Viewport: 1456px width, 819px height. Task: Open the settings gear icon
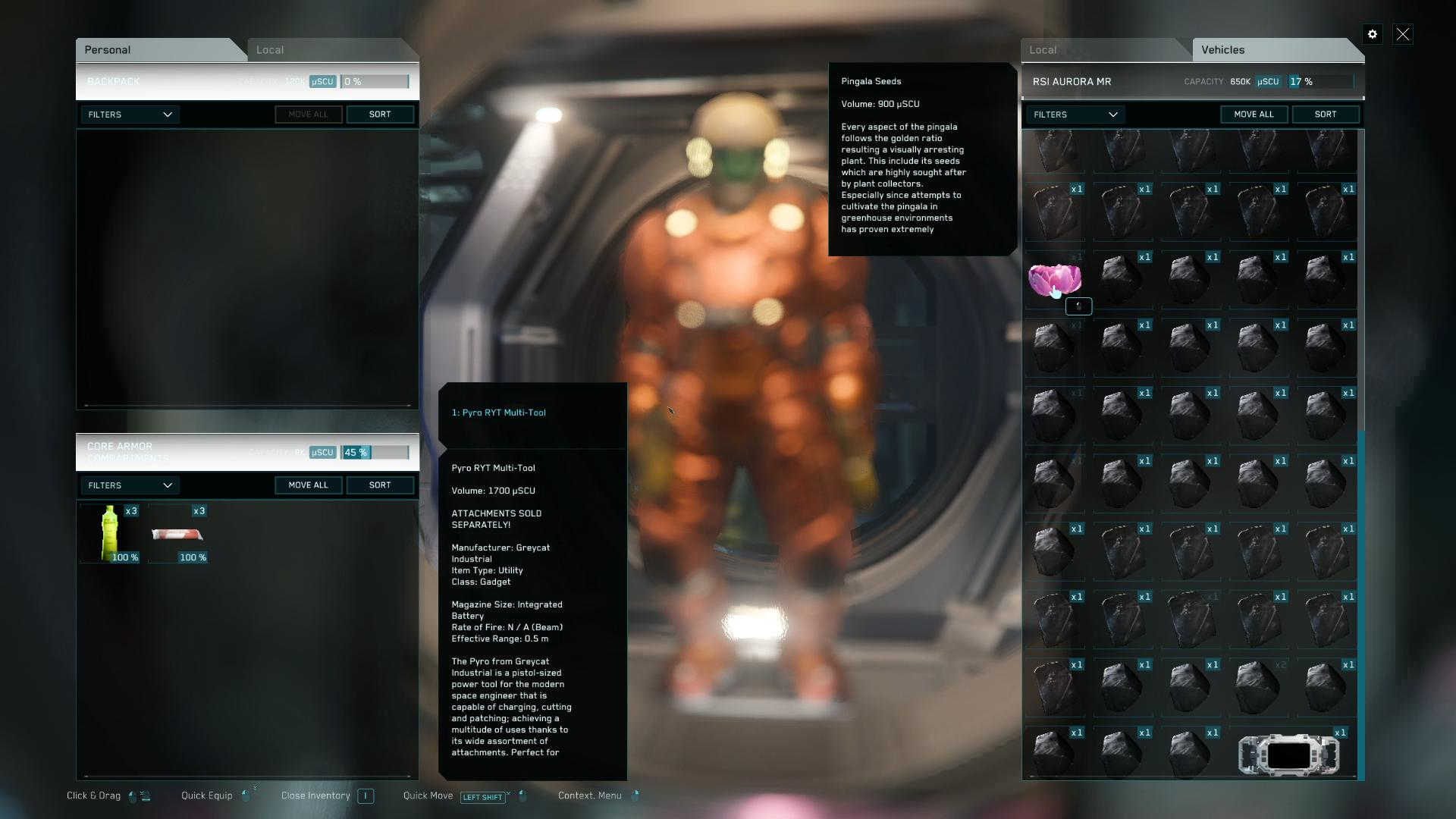click(1372, 34)
